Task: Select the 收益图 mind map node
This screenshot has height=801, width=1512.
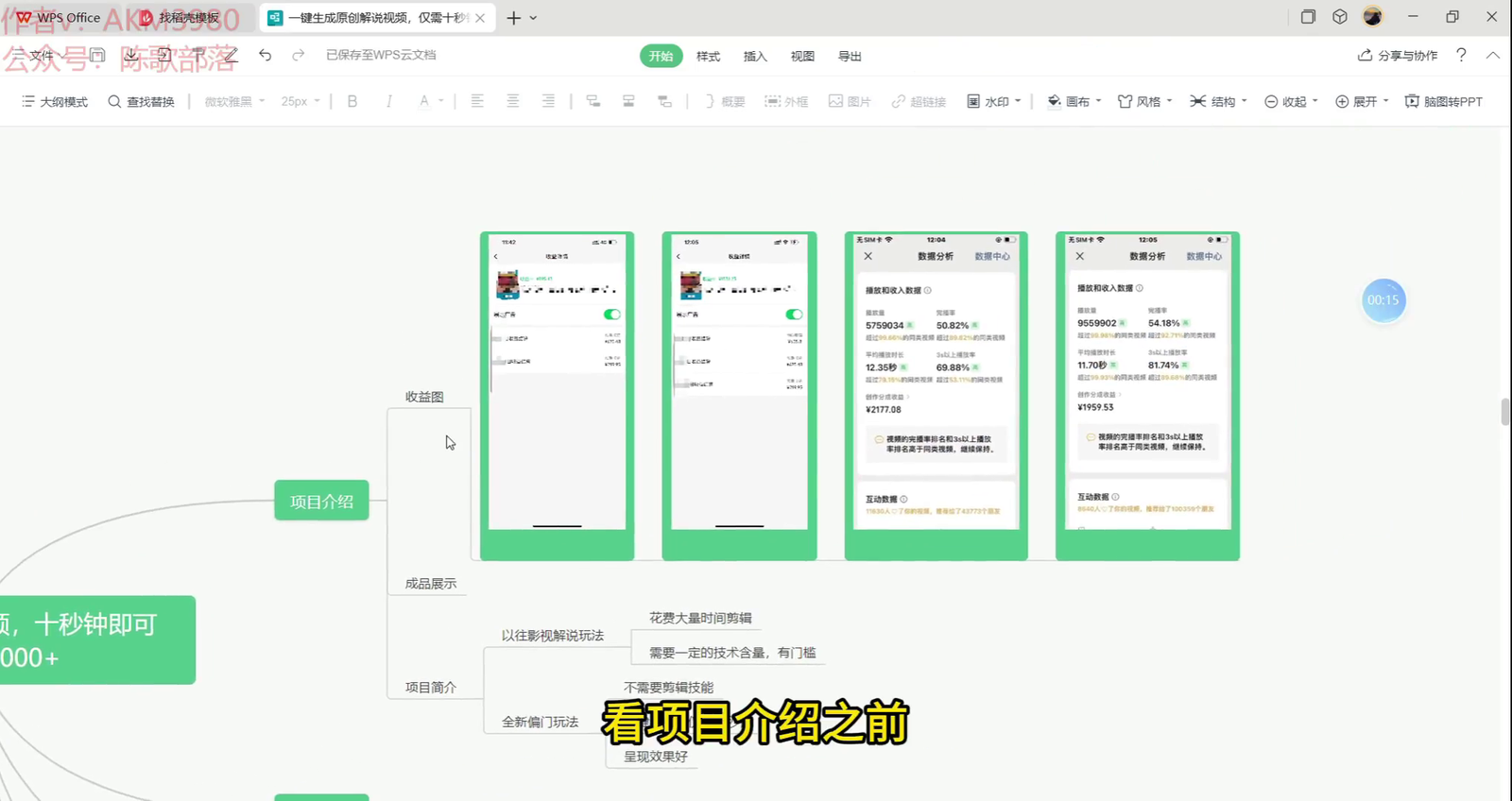Action: click(424, 397)
